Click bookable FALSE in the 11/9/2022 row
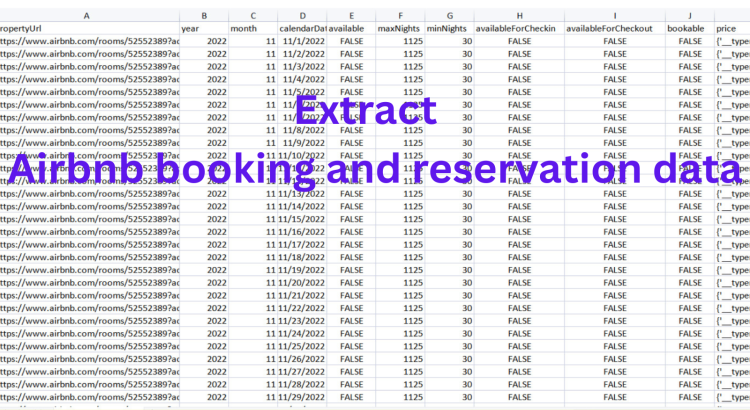 [690, 143]
